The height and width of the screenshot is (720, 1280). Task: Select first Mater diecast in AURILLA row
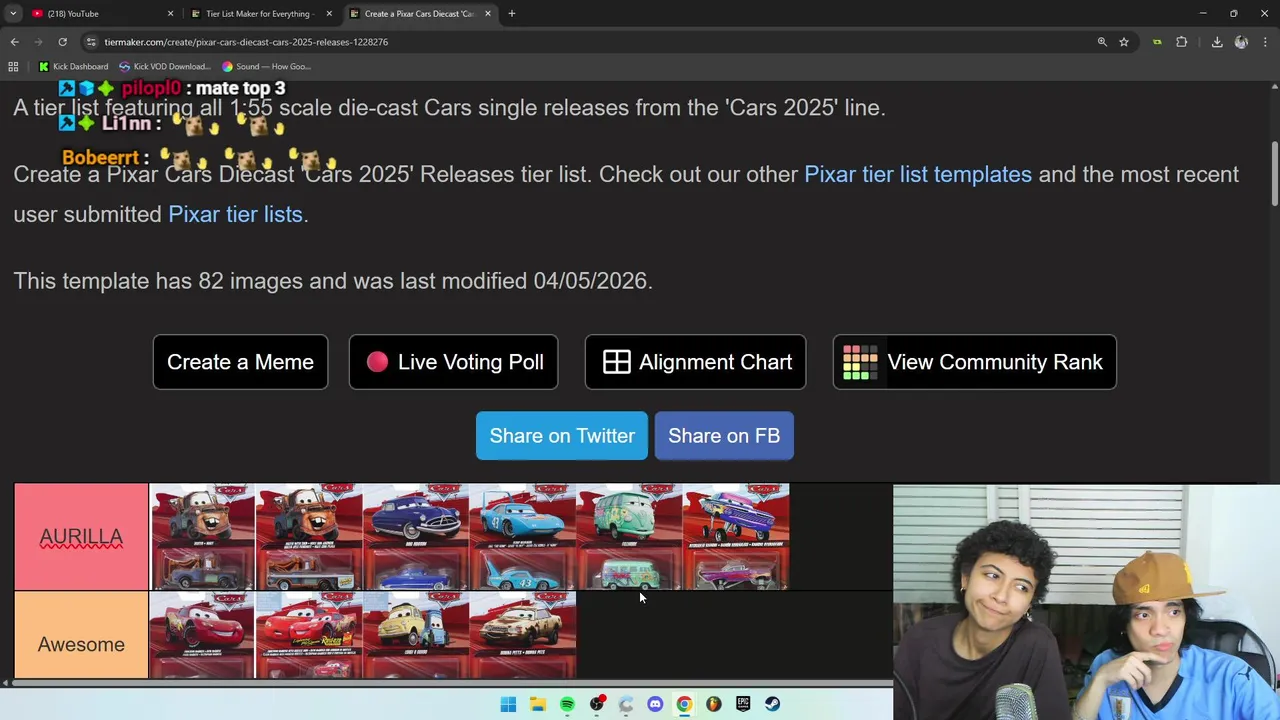pyautogui.click(x=202, y=537)
